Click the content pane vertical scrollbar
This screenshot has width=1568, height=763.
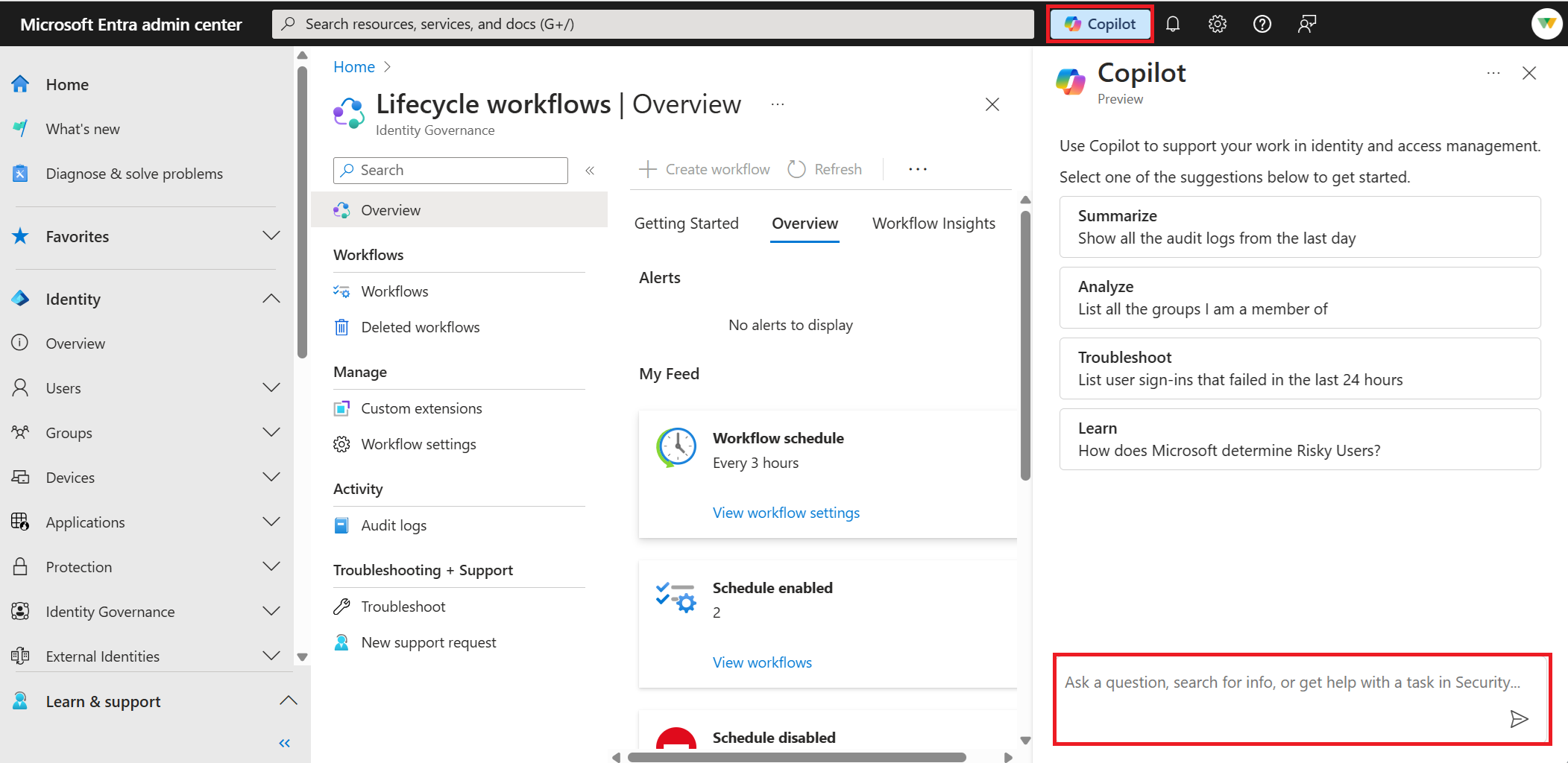pyautogui.click(x=1025, y=346)
